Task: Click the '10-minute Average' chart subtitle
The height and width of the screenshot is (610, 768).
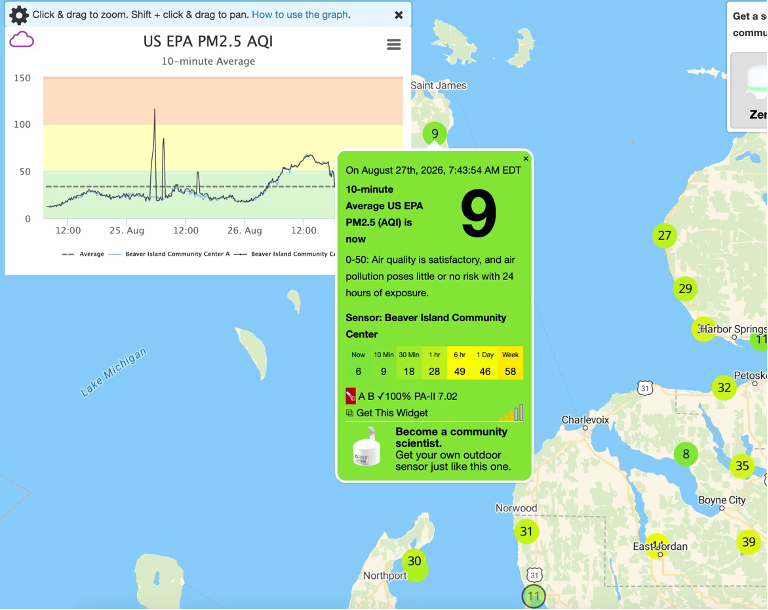Action: point(208,61)
